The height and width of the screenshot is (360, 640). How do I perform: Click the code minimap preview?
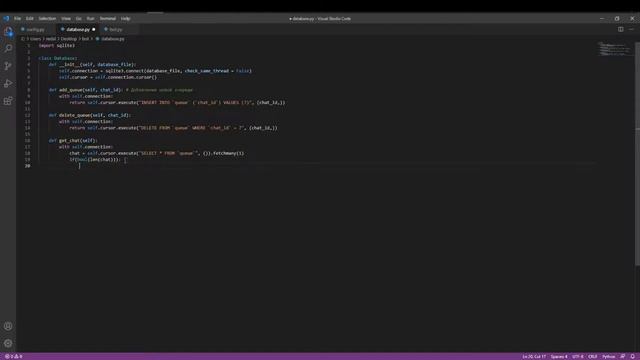point(614,49)
